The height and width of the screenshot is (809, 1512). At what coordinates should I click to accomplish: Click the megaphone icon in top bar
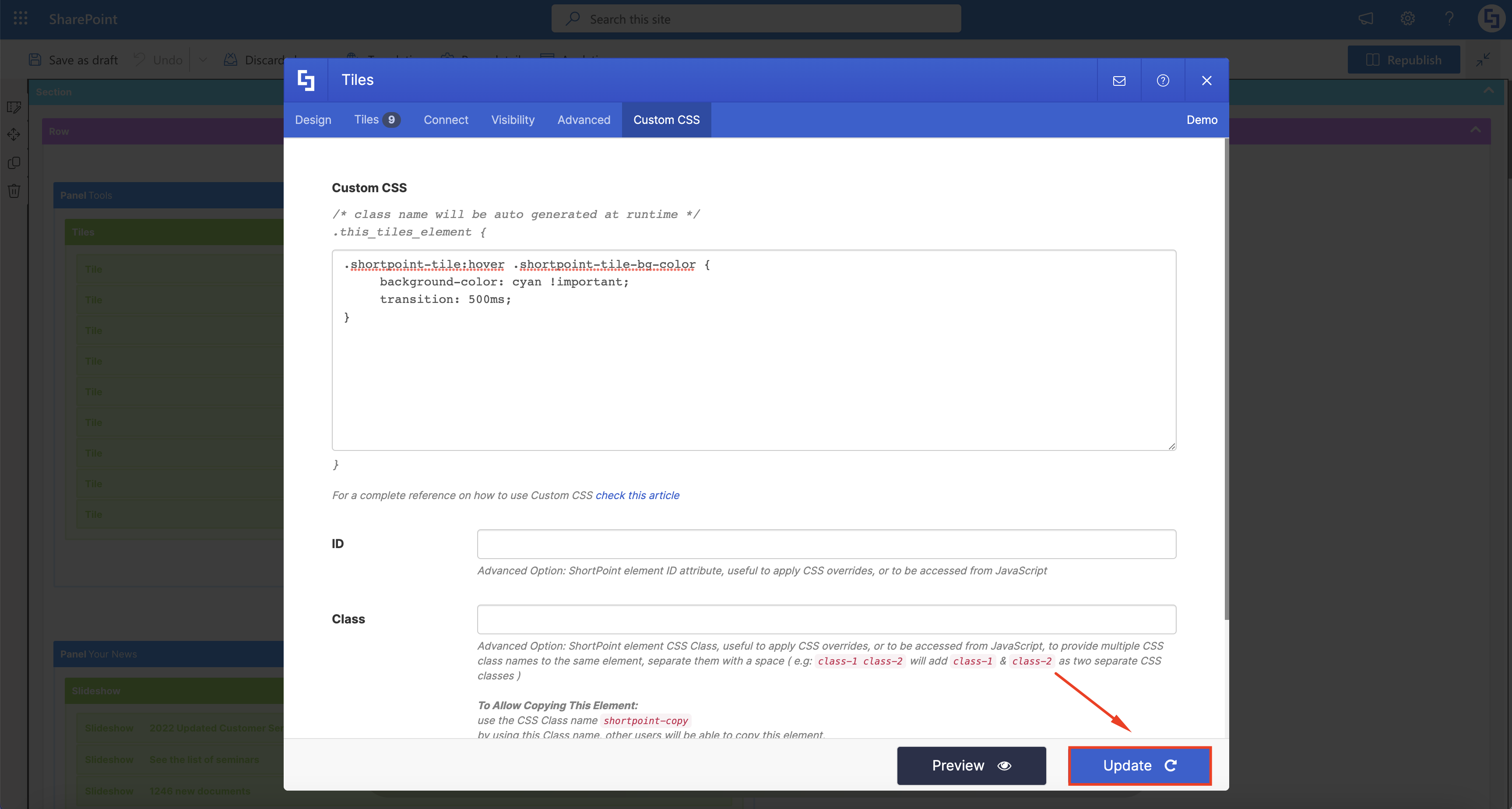pyautogui.click(x=1366, y=19)
